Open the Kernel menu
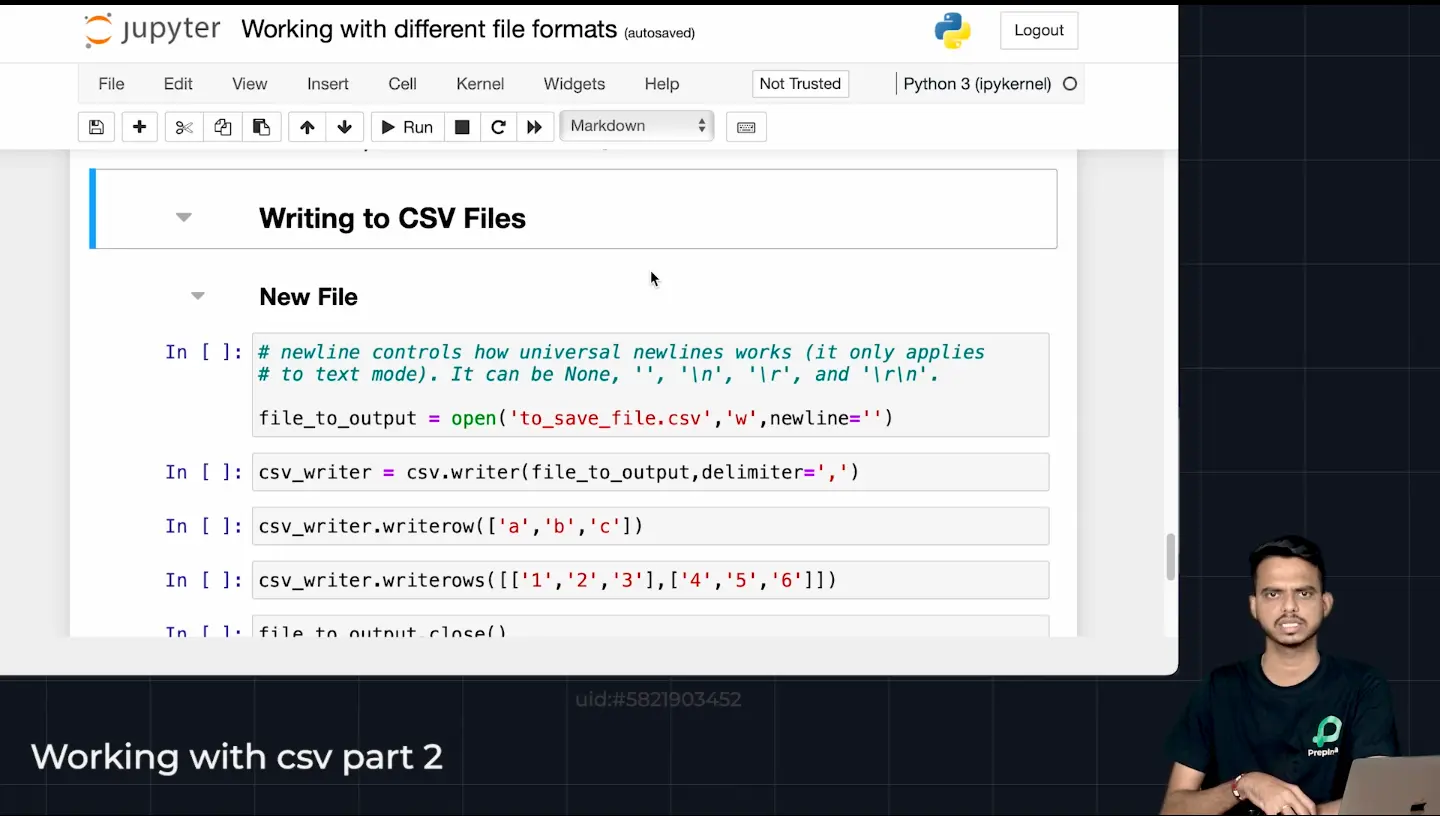This screenshot has height=816, width=1440. pos(480,84)
